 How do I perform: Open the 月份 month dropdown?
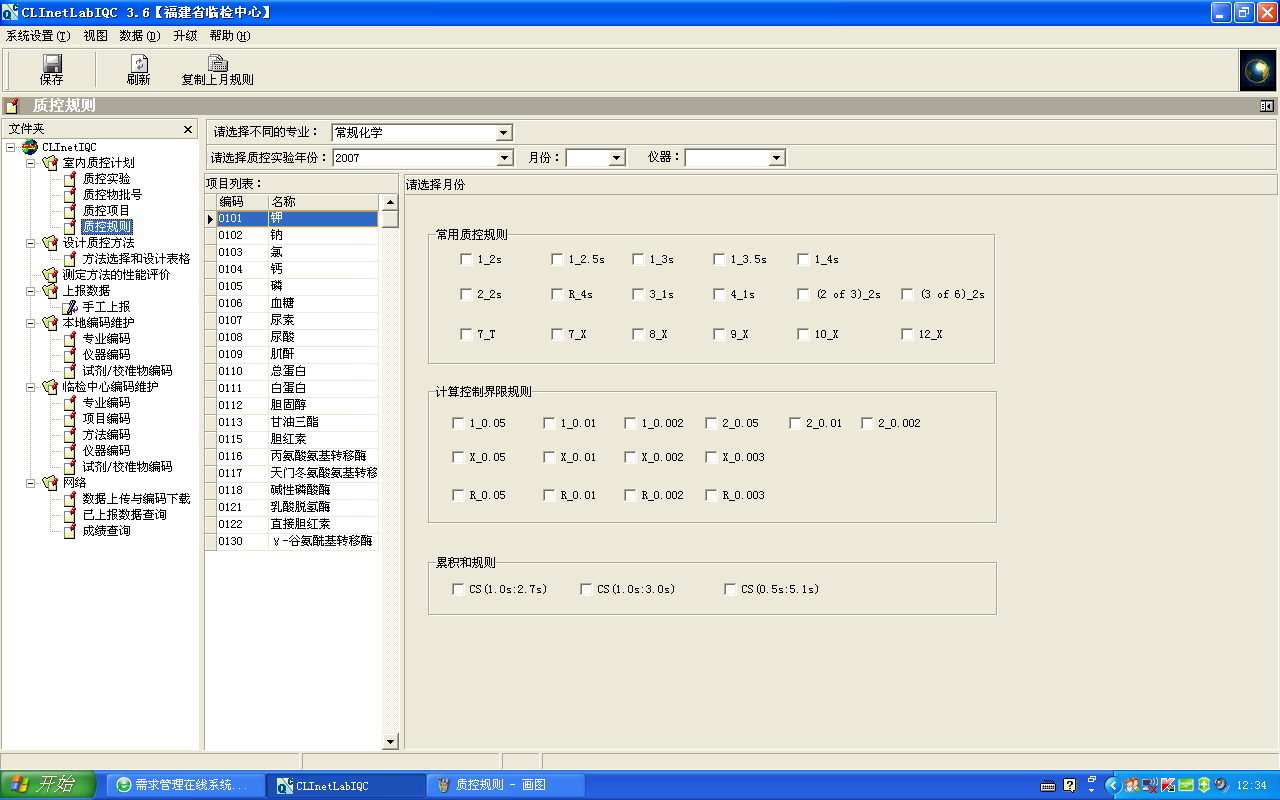click(617, 158)
